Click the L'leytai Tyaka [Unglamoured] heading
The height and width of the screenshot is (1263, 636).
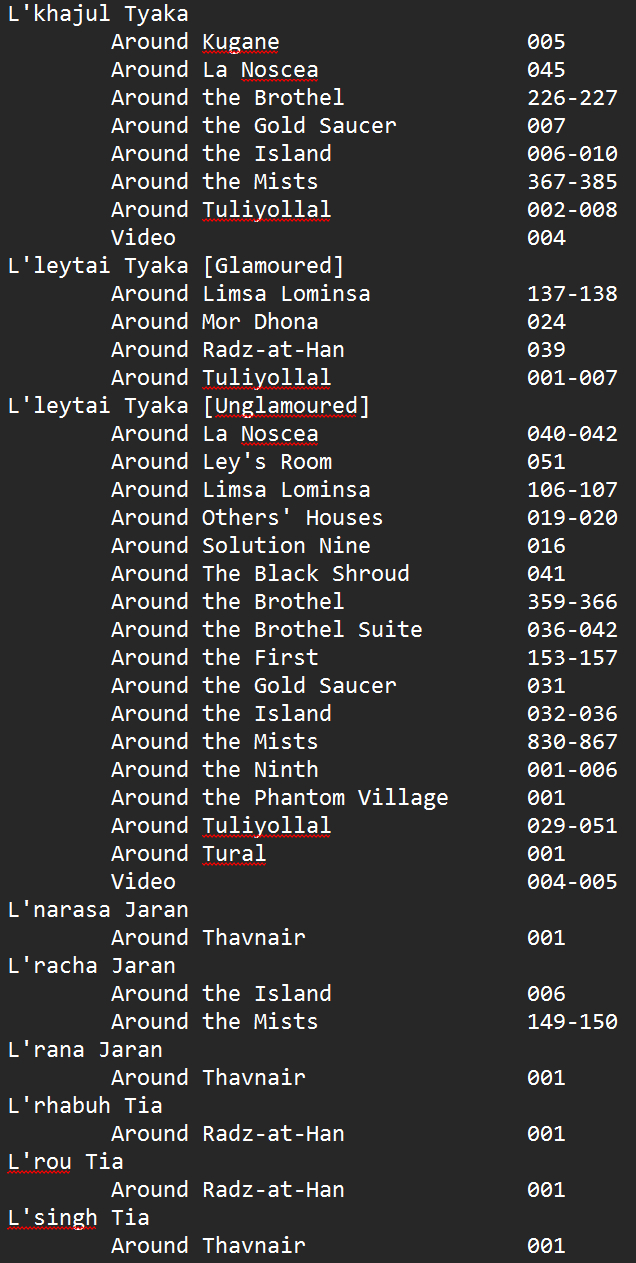tap(188, 406)
